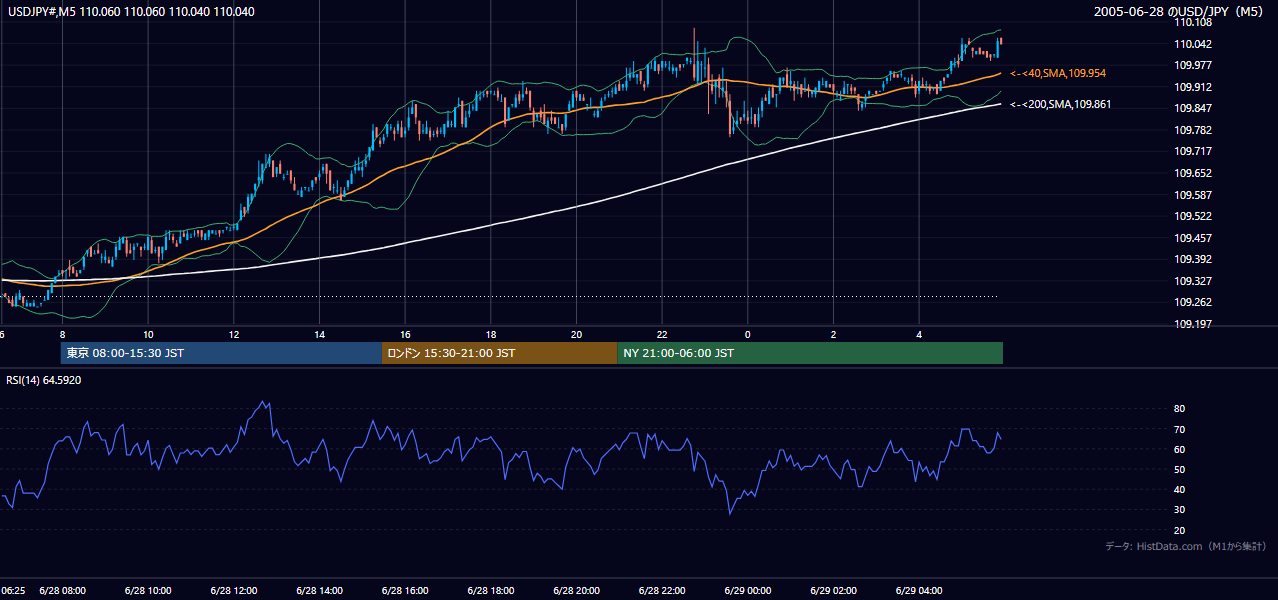1278x600 pixels.
Task: Click the RSI axis level 70
Action: pyautogui.click(x=1179, y=429)
